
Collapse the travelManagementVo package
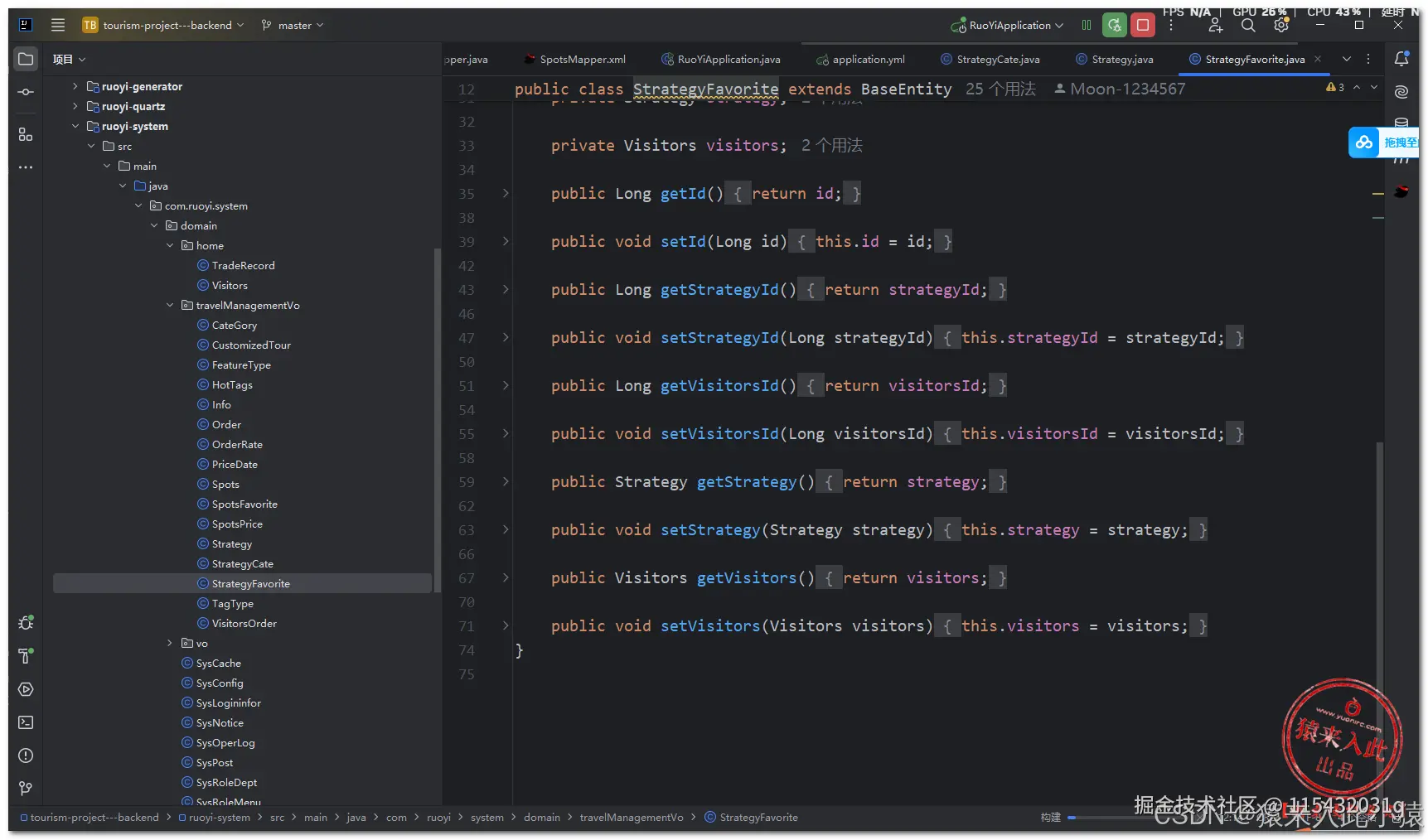click(x=170, y=305)
